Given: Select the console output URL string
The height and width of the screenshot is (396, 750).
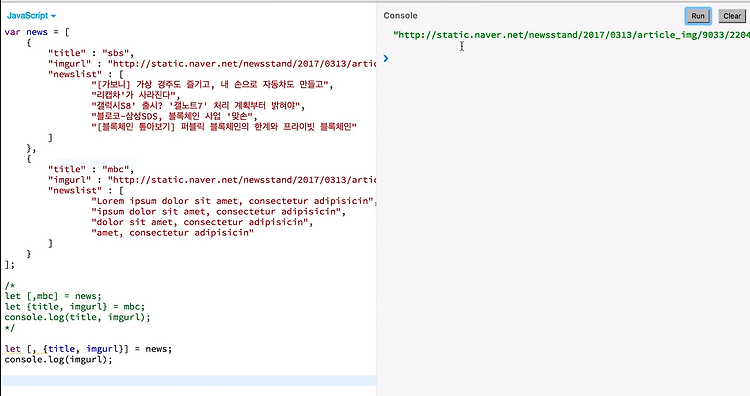Looking at the screenshot, I should coord(571,35).
